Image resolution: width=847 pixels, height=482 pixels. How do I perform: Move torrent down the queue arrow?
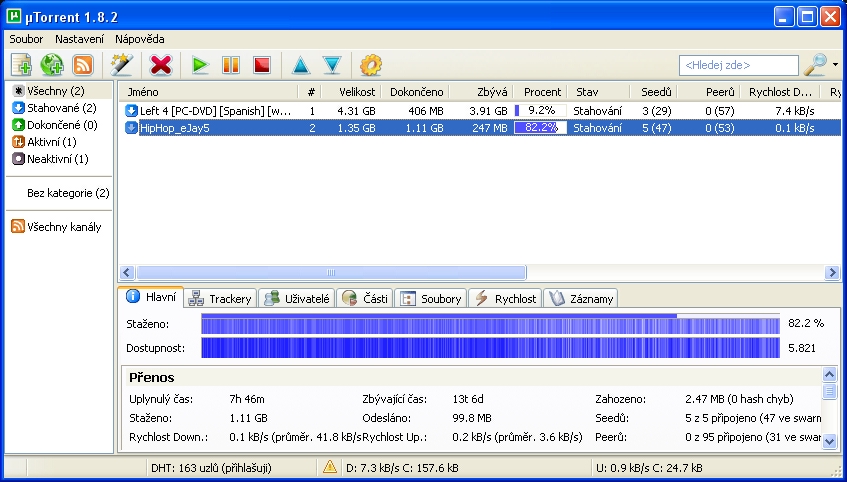[332, 65]
